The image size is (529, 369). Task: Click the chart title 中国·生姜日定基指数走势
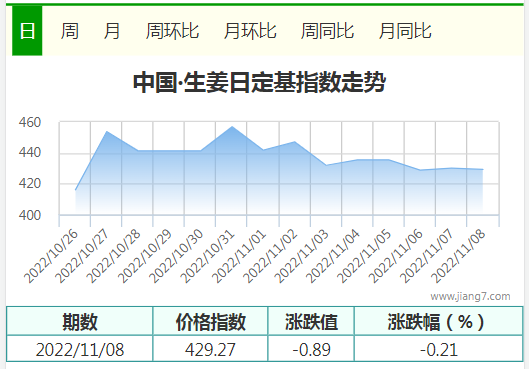tap(259, 82)
